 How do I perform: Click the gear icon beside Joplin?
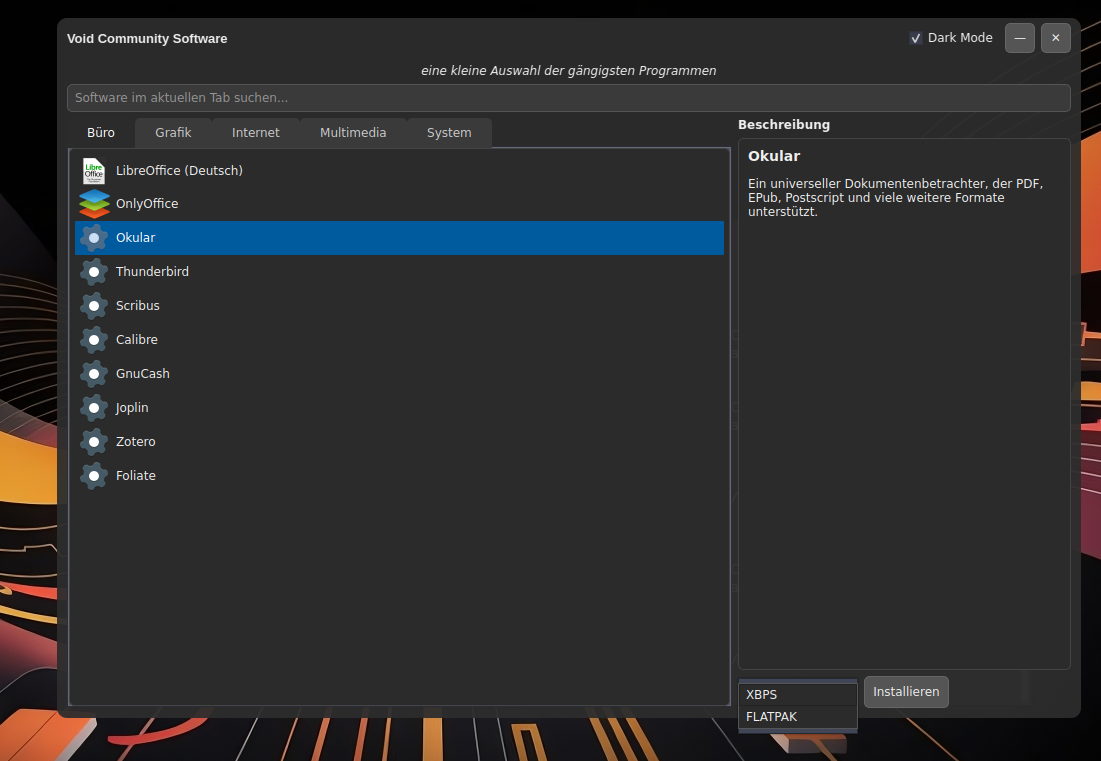[x=94, y=408]
